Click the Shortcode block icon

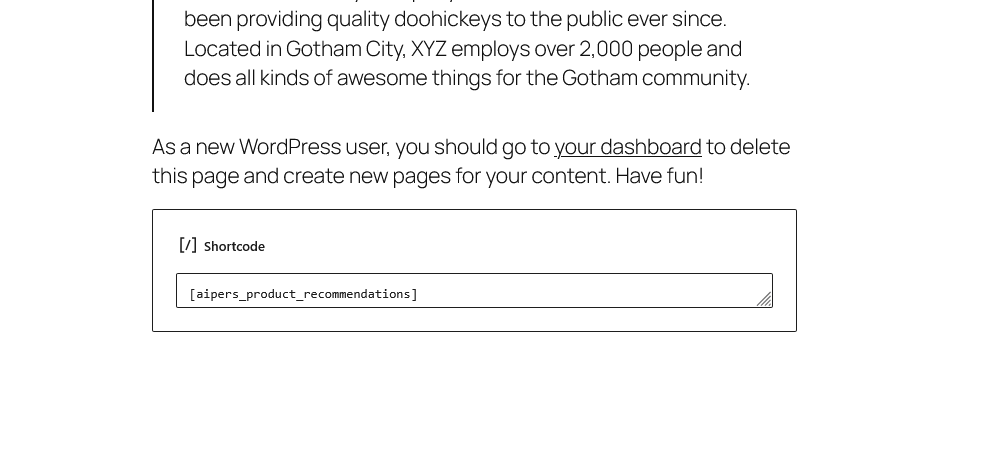[188, 245]
